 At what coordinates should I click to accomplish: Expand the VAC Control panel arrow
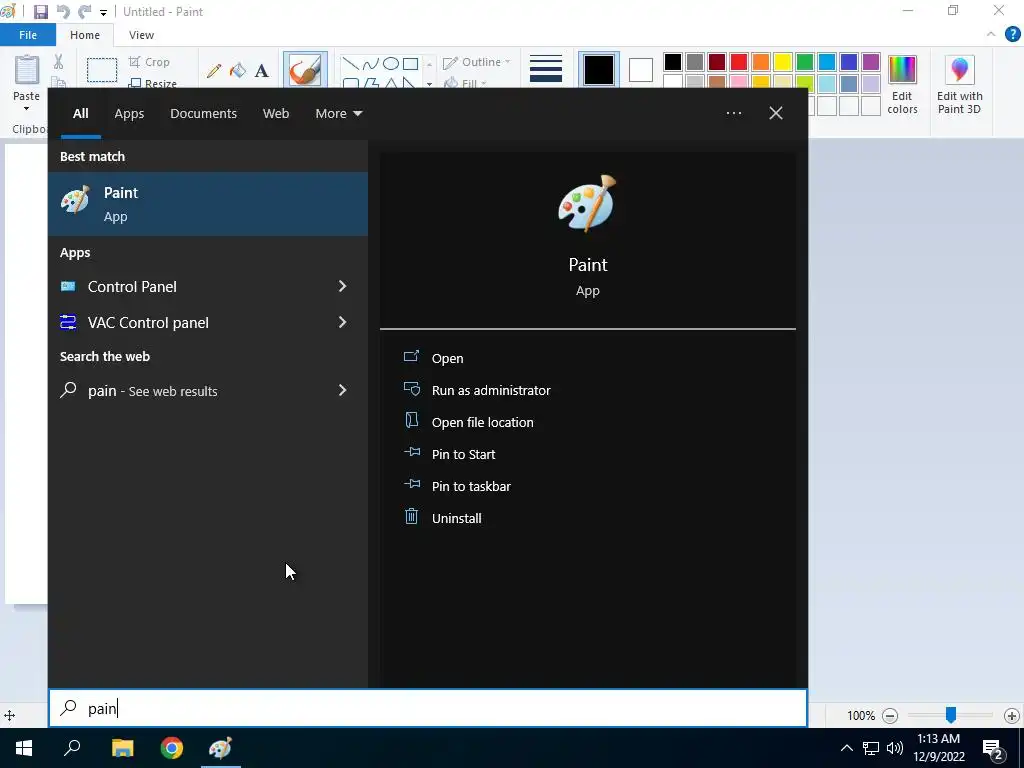click(x=342, y=322)
